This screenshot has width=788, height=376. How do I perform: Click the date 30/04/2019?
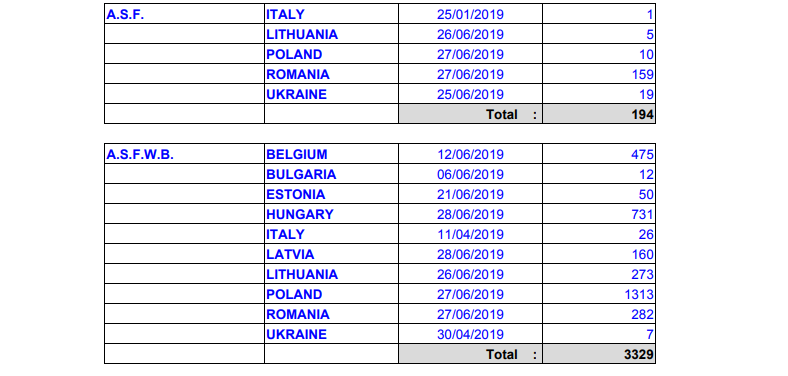coord(470,334)
